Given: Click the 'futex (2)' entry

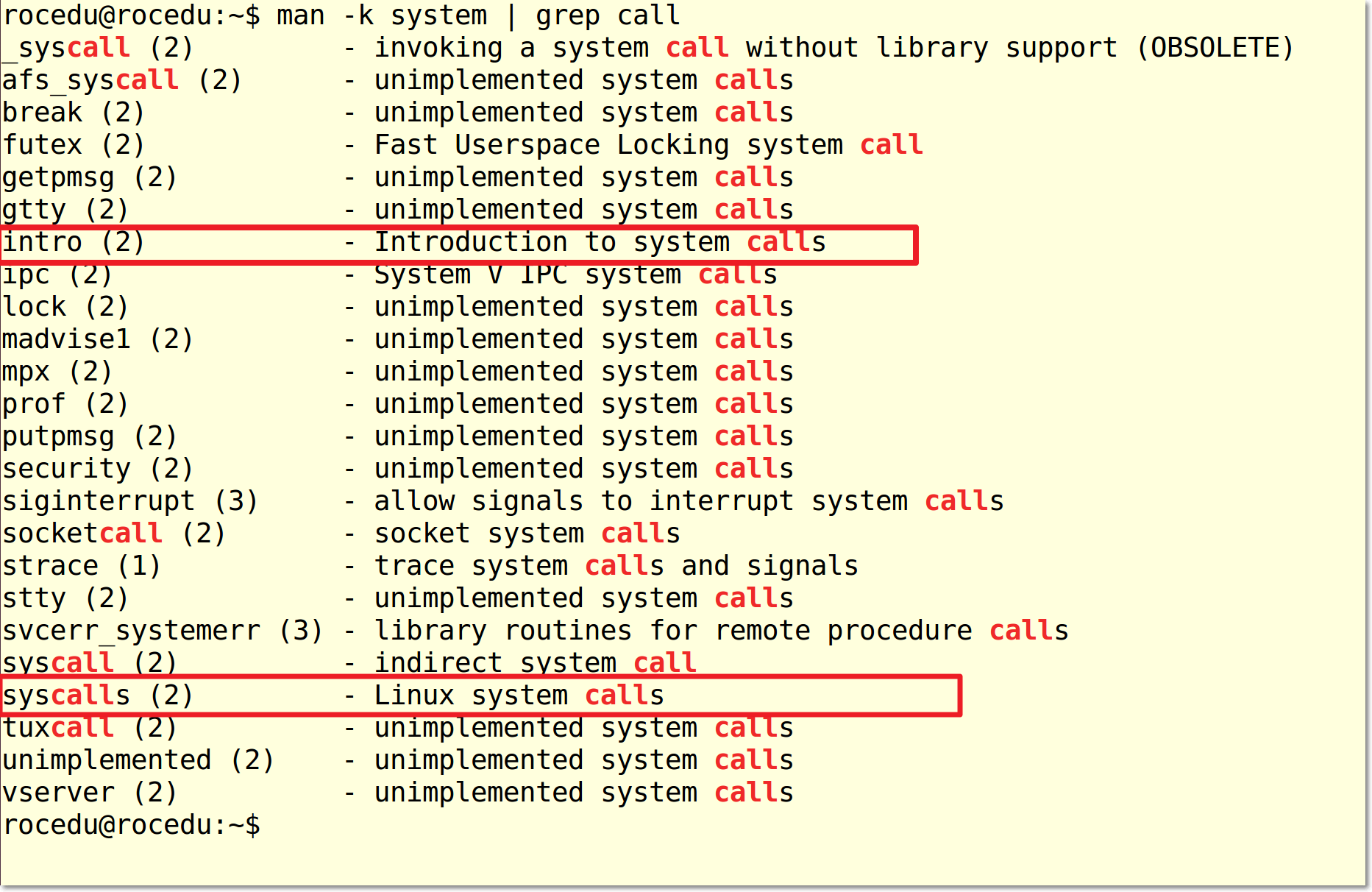Looking at the screenshot, I should point(74,145).
